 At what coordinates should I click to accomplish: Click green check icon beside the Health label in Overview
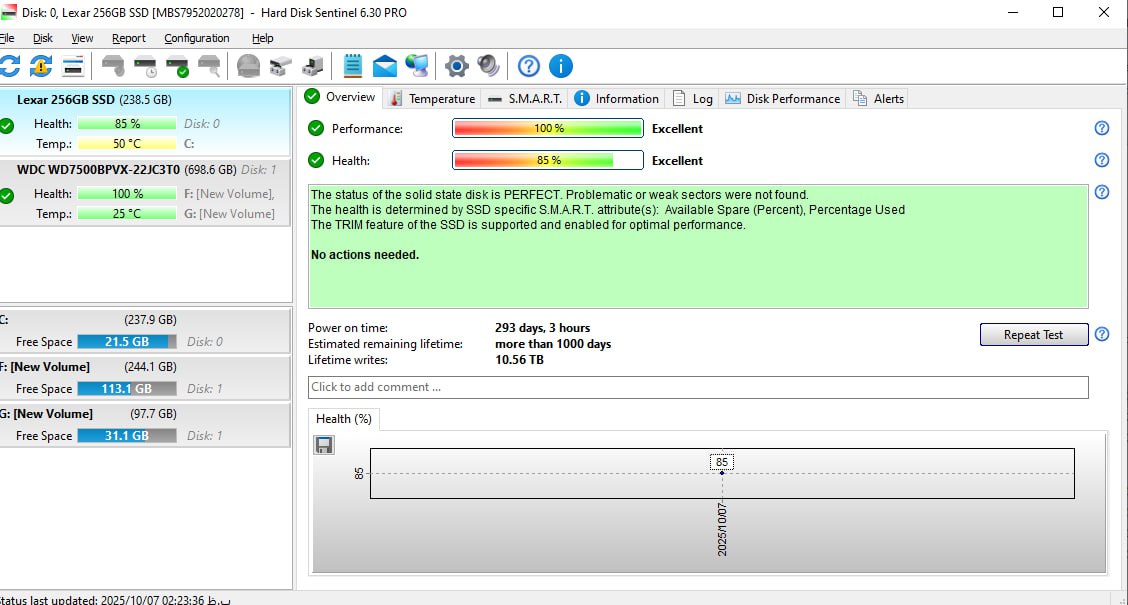[x=316, y=160]
